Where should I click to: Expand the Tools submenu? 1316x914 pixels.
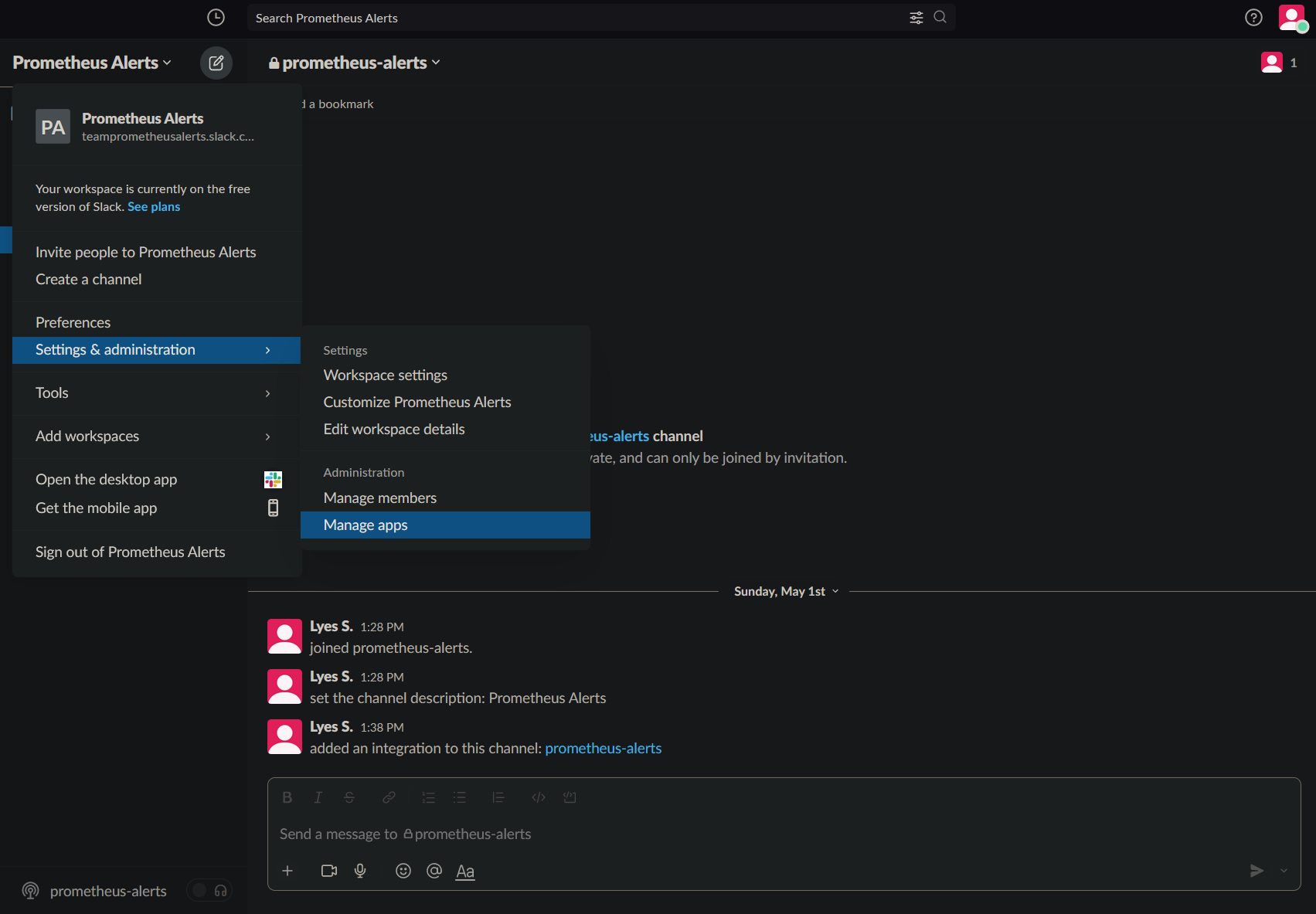(156, 393)
